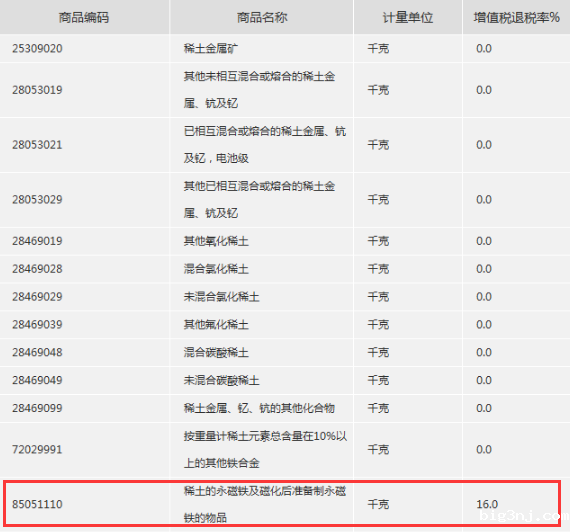Image resolution: width=570 pixels, height=532 pixels.
Task: Click 千克 in the 28469099 row
Action: pos(378,408)
